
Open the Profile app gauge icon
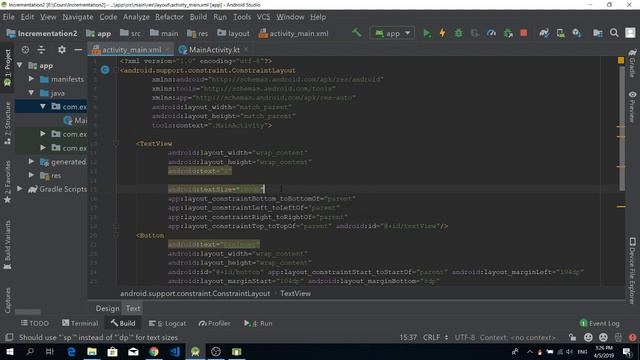491,33
